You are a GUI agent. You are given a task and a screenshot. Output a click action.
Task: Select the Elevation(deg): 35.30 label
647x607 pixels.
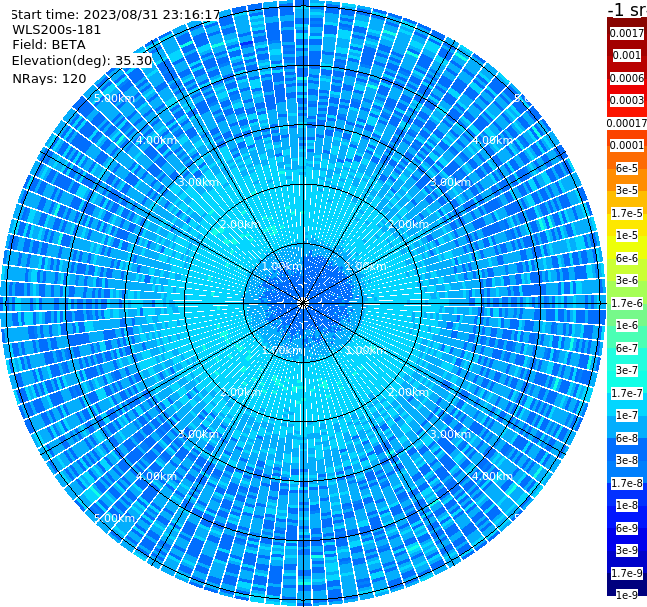pyautogui.click(x=82, y=61)
